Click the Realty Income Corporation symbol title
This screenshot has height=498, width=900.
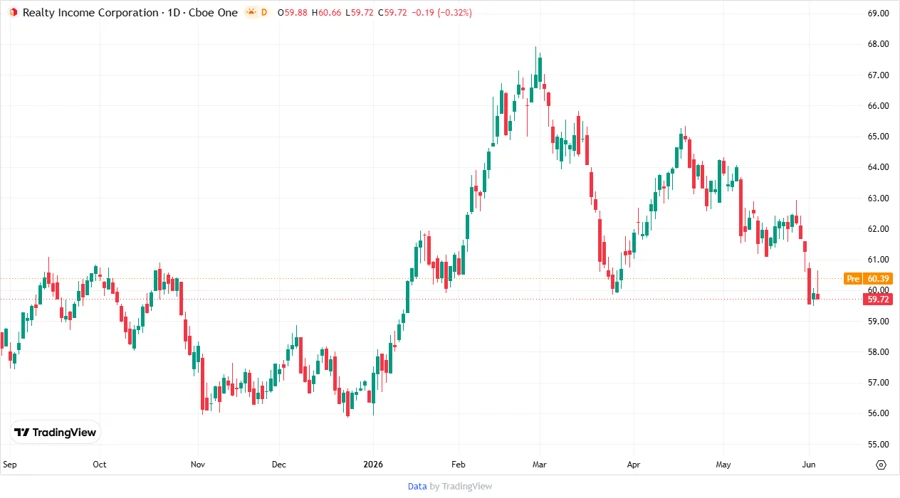(90, 13)
